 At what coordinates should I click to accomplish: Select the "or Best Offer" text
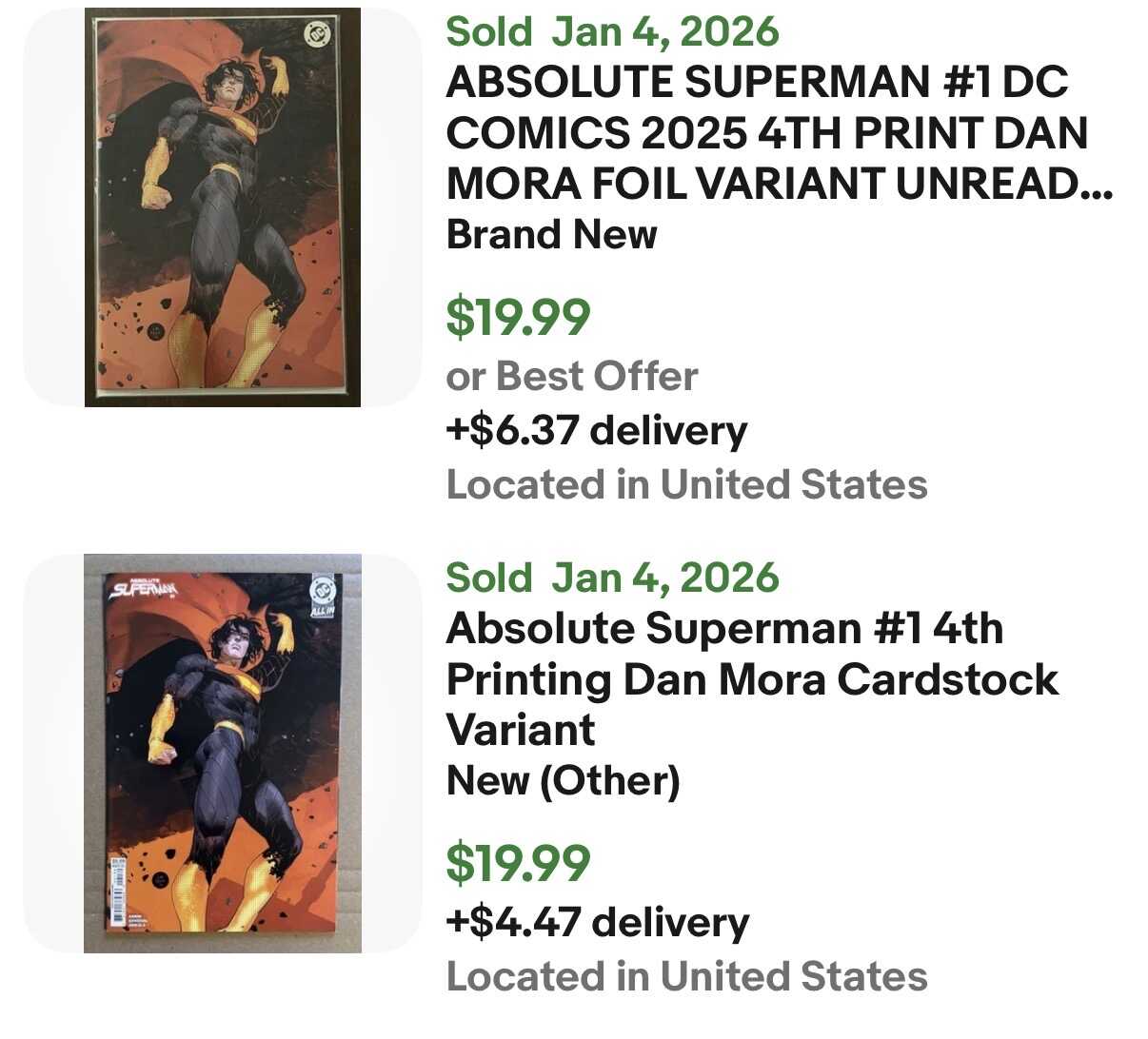[571, 377]
